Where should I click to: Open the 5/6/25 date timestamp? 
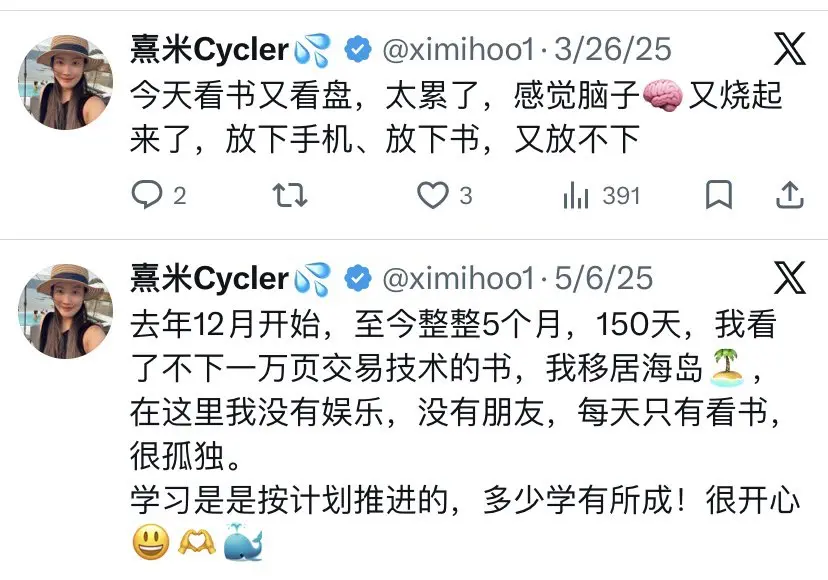[x=603, y=278]
